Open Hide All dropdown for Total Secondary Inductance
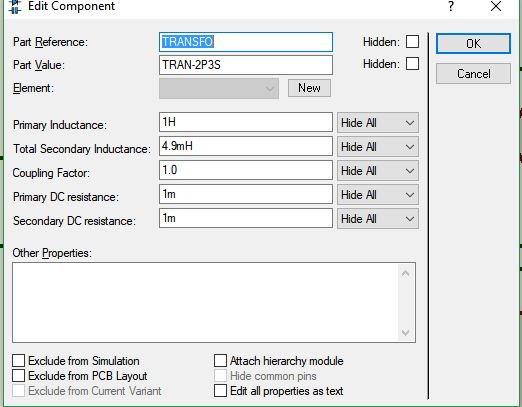Viewport: 522px width, 407px height. click(378, 147)
